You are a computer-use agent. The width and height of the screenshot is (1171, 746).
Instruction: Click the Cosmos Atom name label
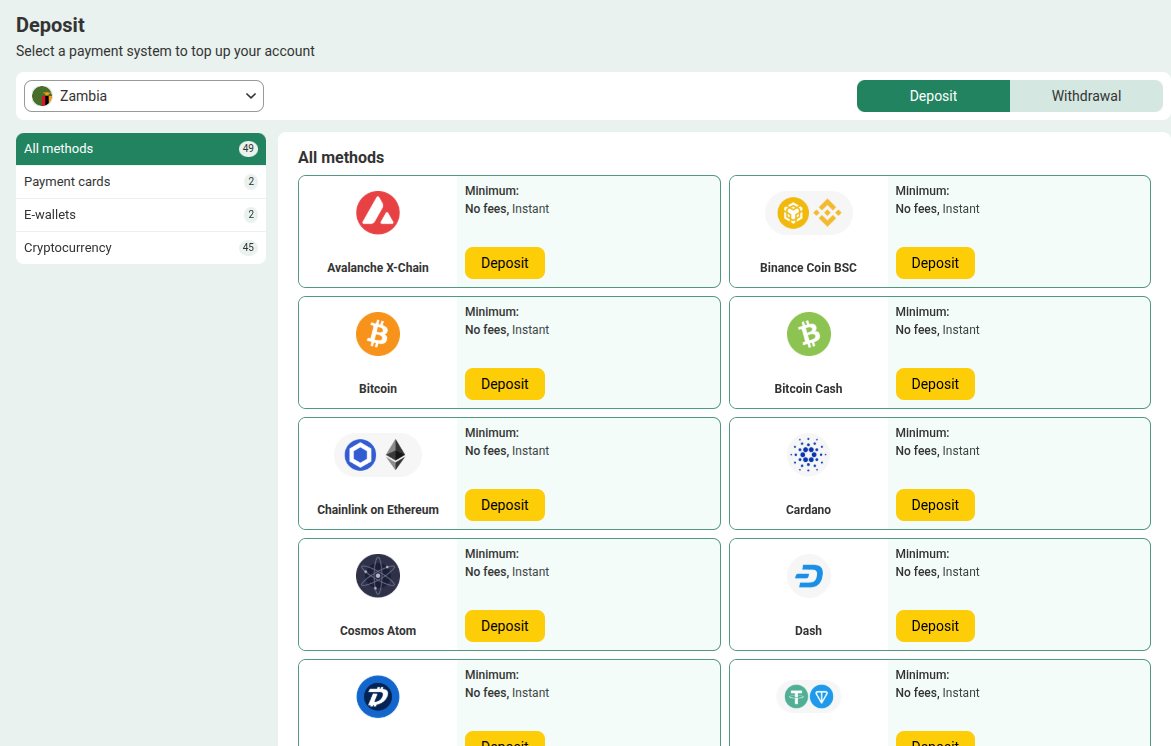378,630
